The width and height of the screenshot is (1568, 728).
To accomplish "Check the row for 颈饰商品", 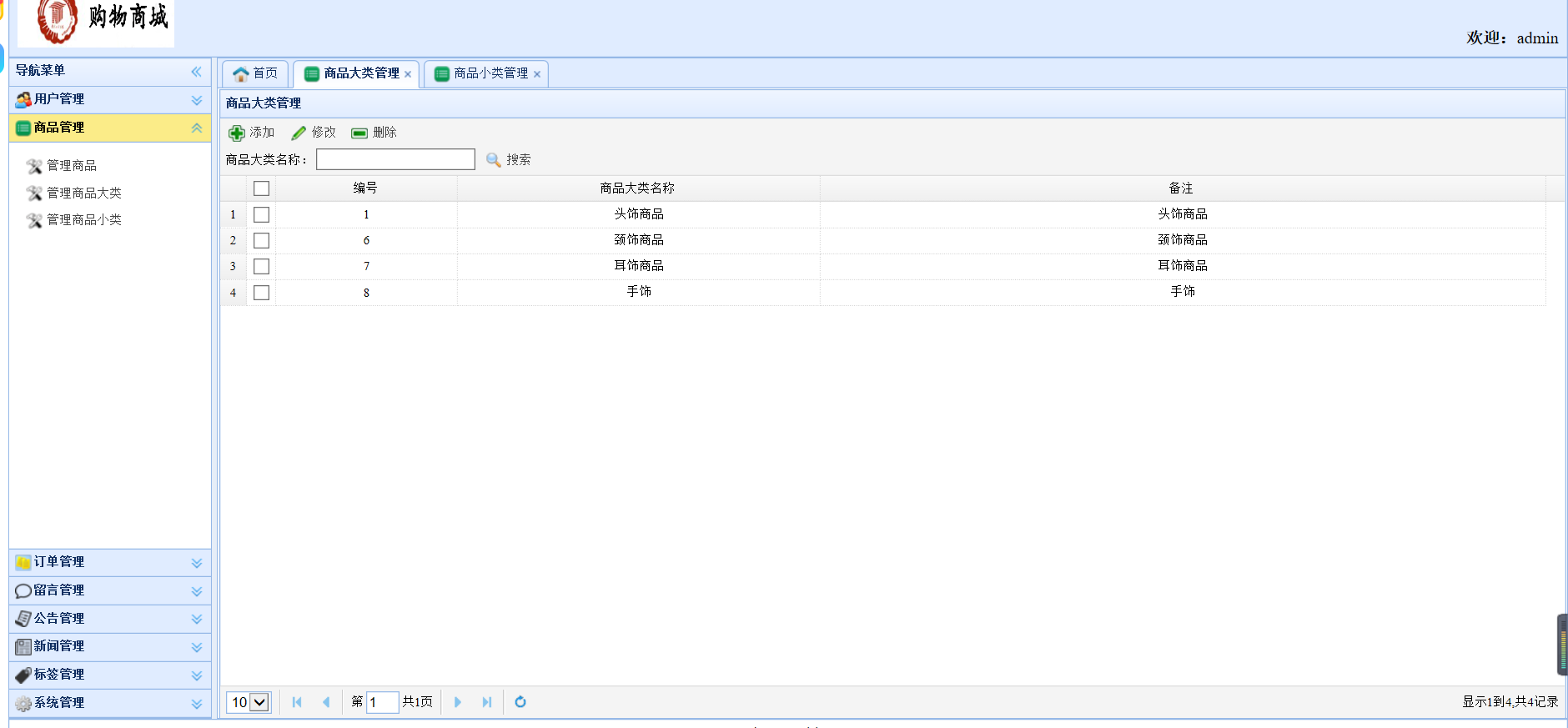I will pyautogui.click(x=261, y=240).
